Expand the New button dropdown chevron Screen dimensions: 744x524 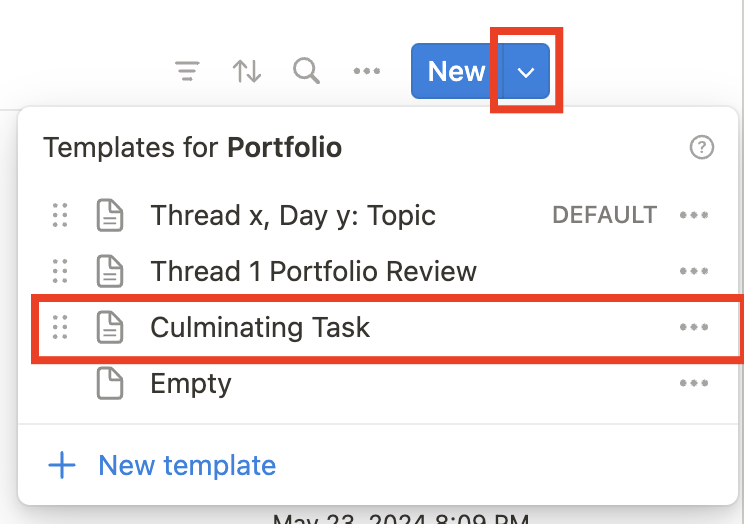[527, 72]
